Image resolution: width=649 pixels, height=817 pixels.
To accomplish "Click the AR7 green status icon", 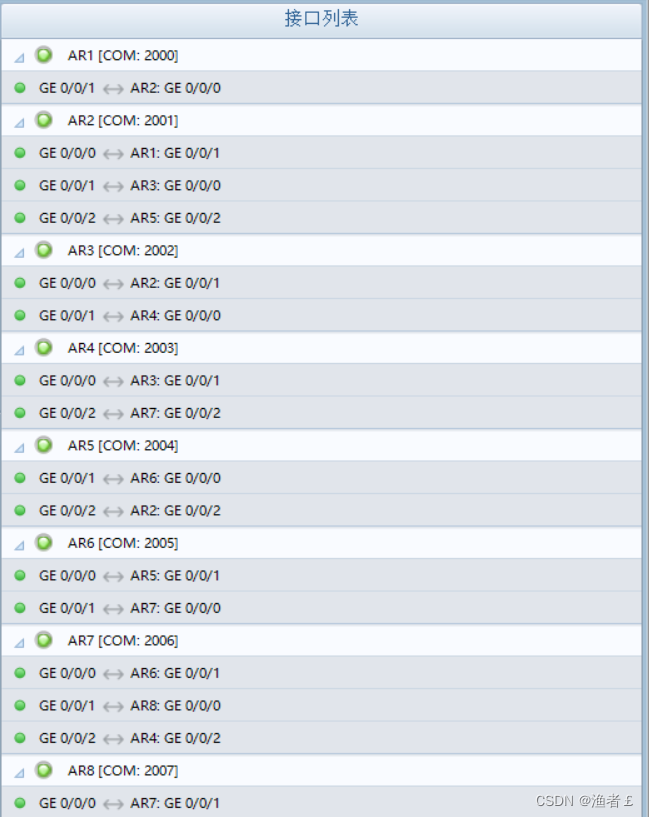I will click(44, 639).
